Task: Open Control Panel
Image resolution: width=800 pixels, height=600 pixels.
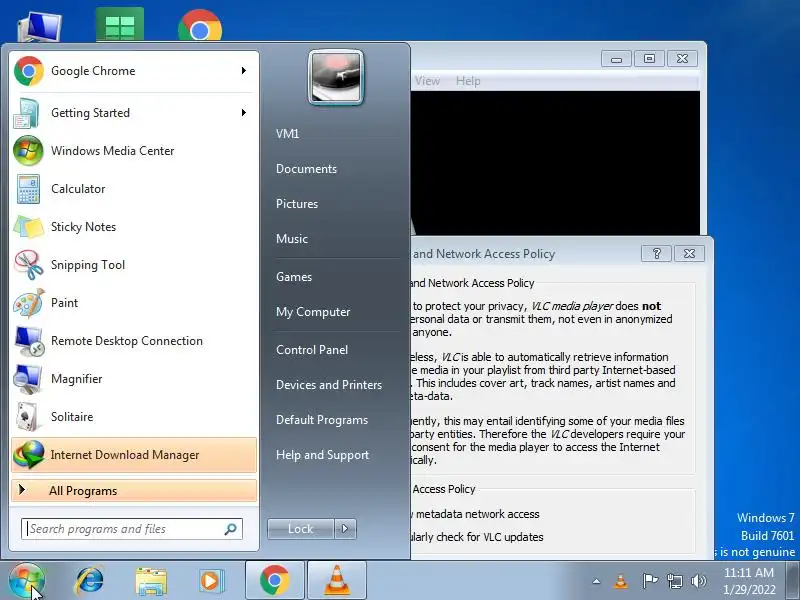Action: coord(312,350)
